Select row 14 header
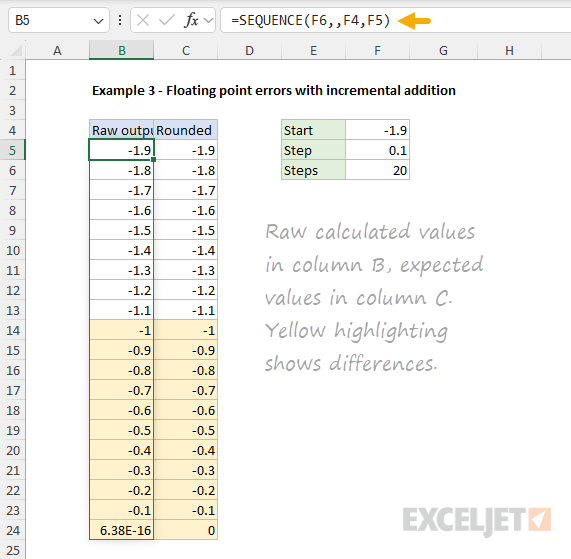This screenshot has height=559, width=571. point(13,330)
